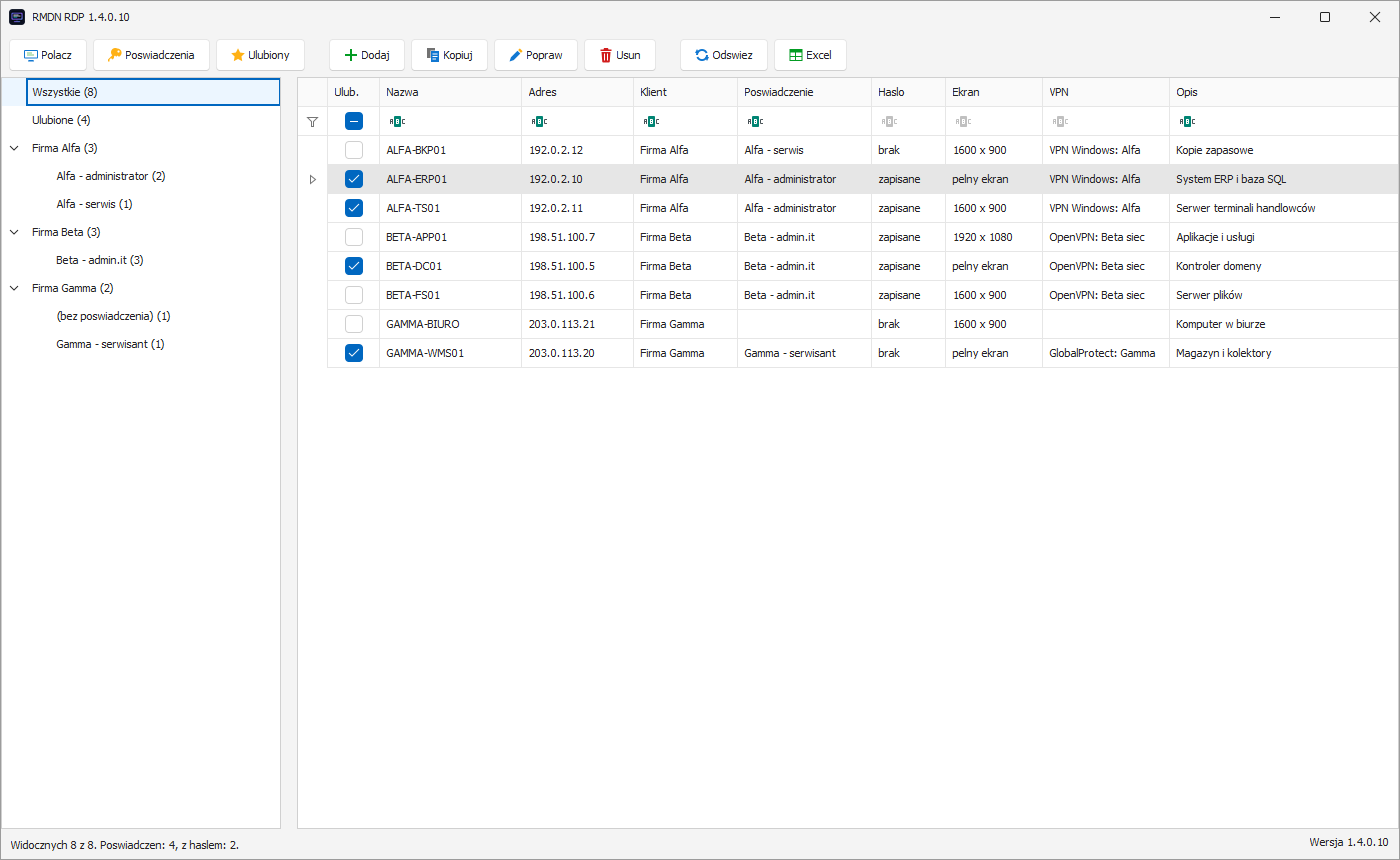This screenshot has width=1400, height=860.
Task: Open the Klient column filter operator icon
Action: 651,121
